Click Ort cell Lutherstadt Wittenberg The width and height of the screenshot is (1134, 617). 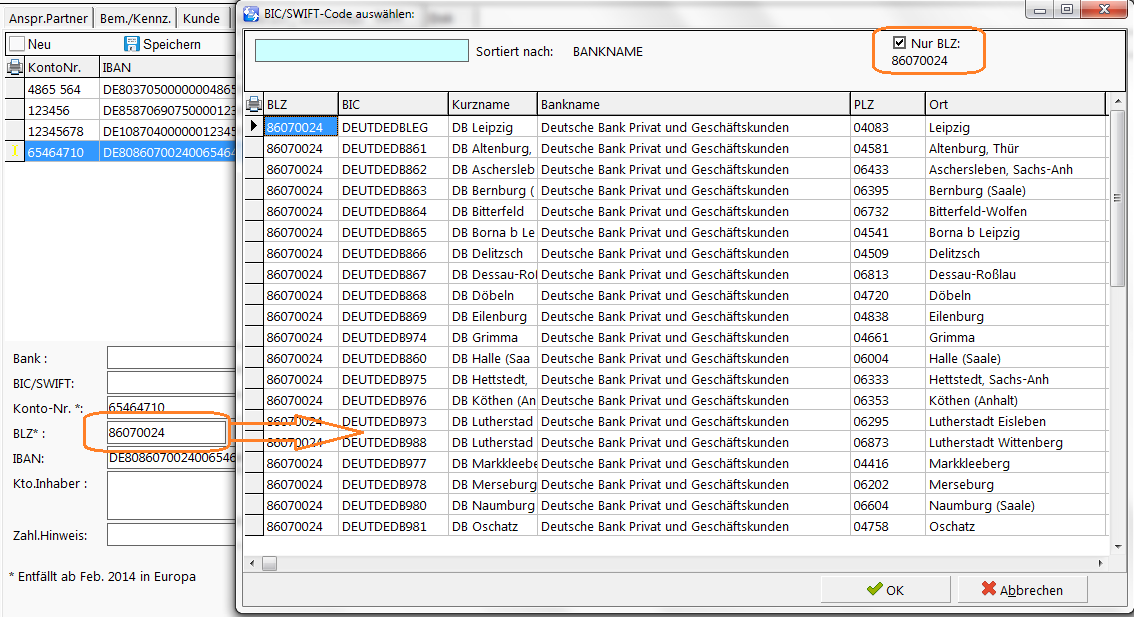point(1016,442)
